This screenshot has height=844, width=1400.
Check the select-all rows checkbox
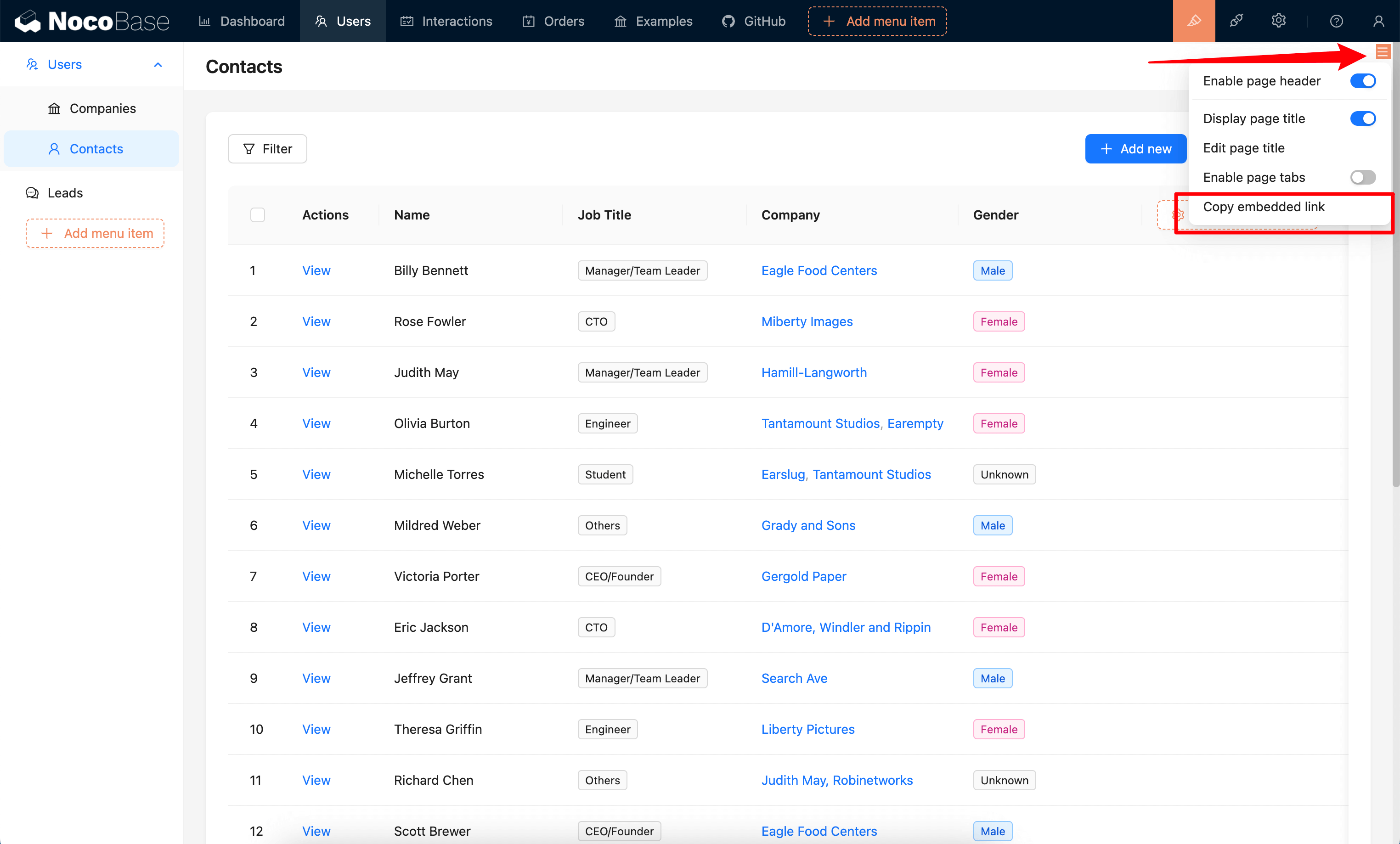coord(257,215)
